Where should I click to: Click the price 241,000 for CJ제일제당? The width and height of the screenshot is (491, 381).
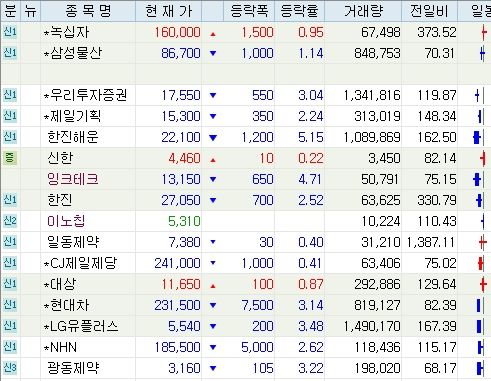coord(177,263)
